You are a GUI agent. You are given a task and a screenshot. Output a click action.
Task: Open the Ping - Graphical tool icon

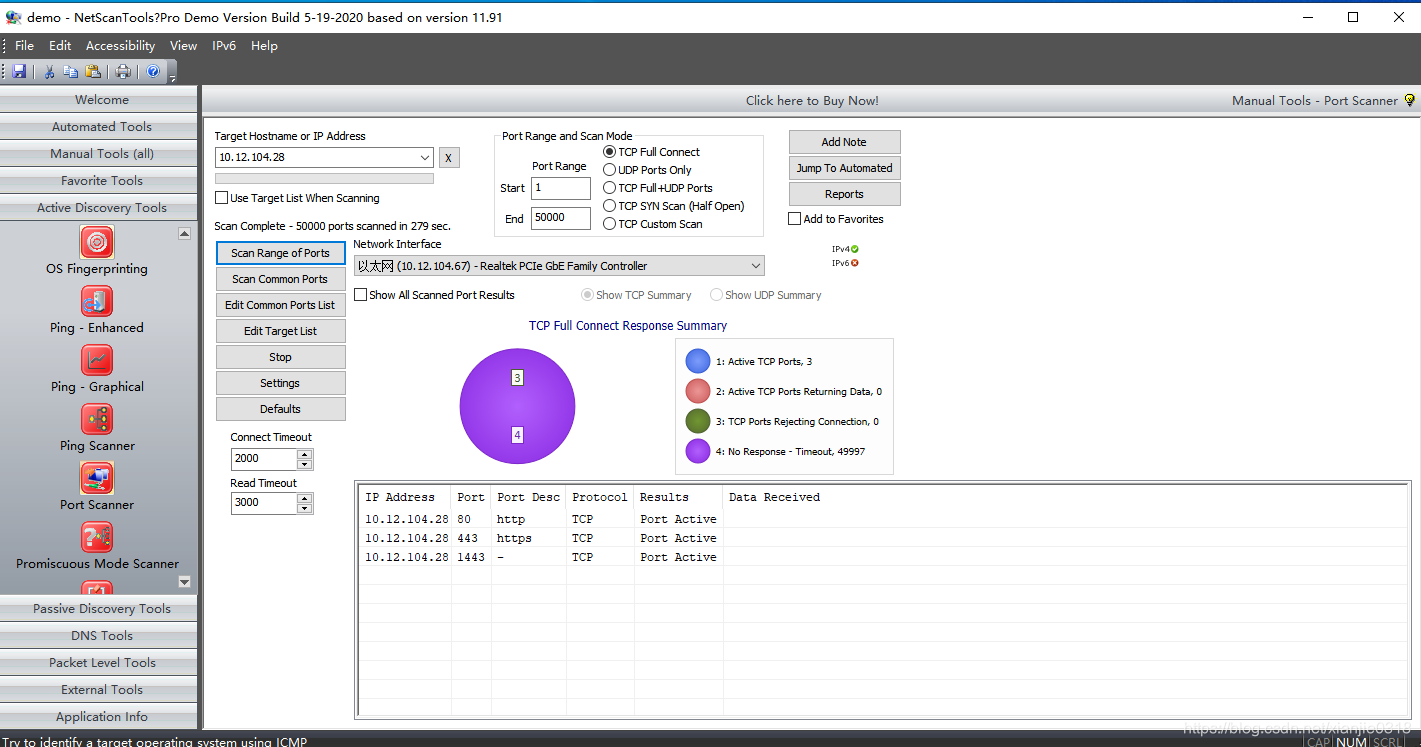point(97,360)
